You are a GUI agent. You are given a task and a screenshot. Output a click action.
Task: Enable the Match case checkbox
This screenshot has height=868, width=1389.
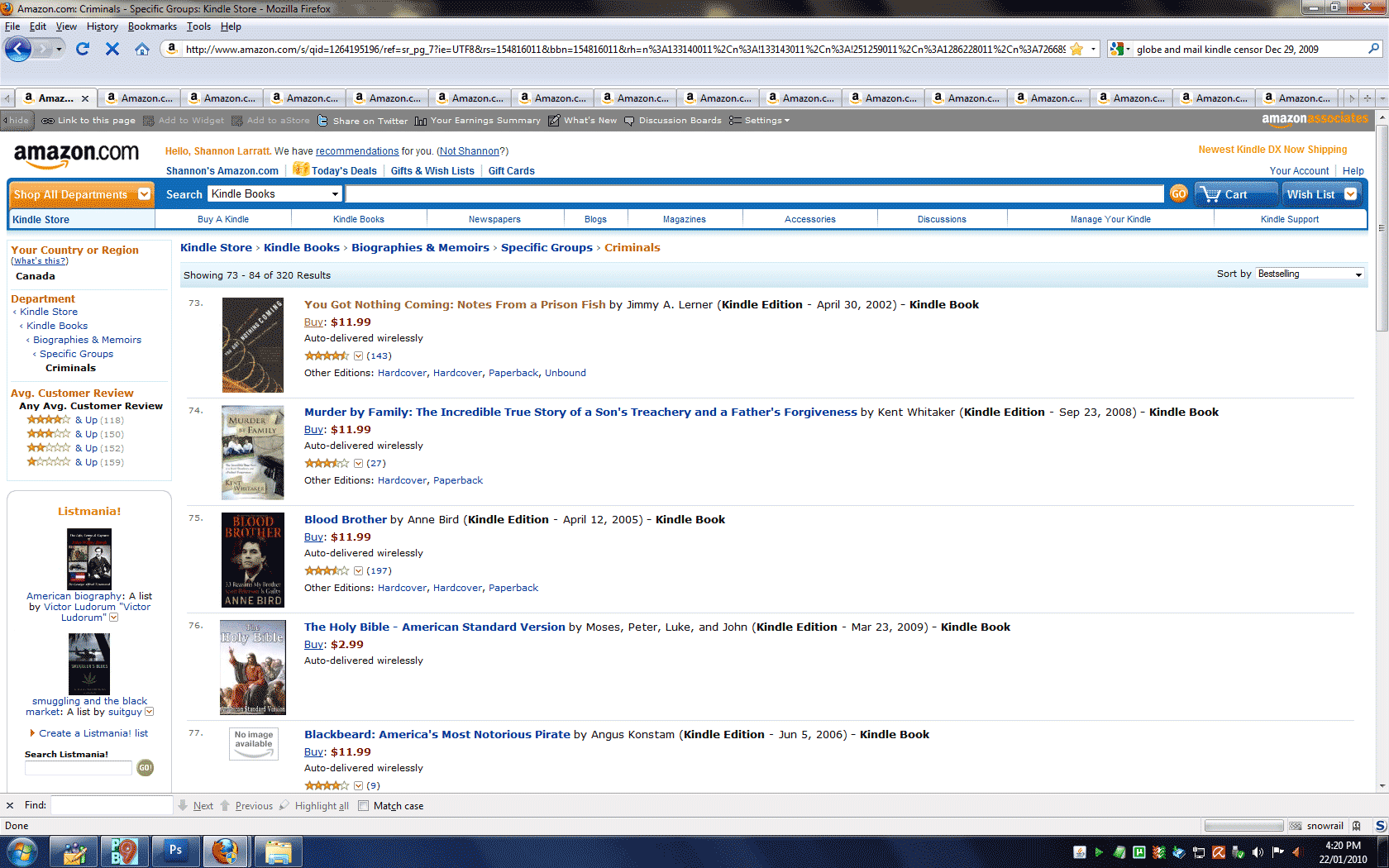(x=363, y=806)
